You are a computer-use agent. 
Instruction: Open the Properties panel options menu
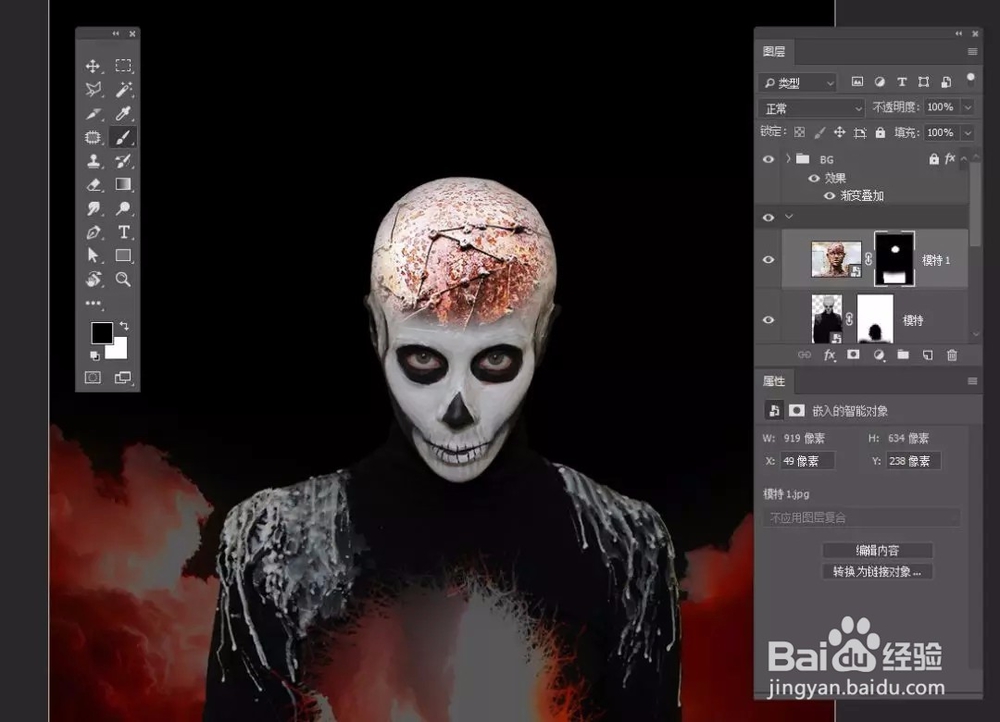coord(972,381)
